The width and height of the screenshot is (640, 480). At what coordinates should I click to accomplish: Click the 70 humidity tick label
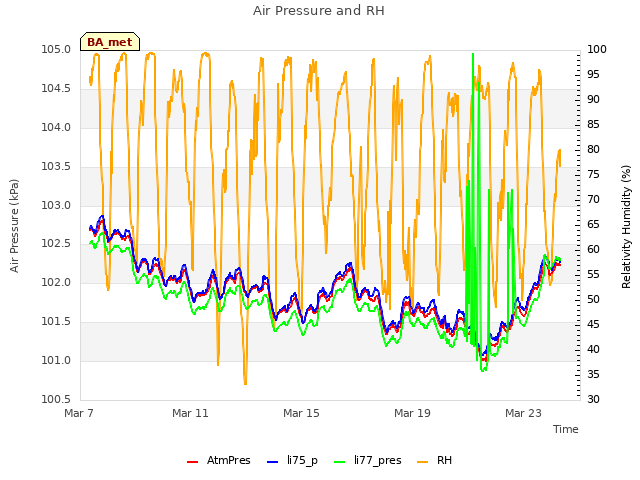coord(593,200)
